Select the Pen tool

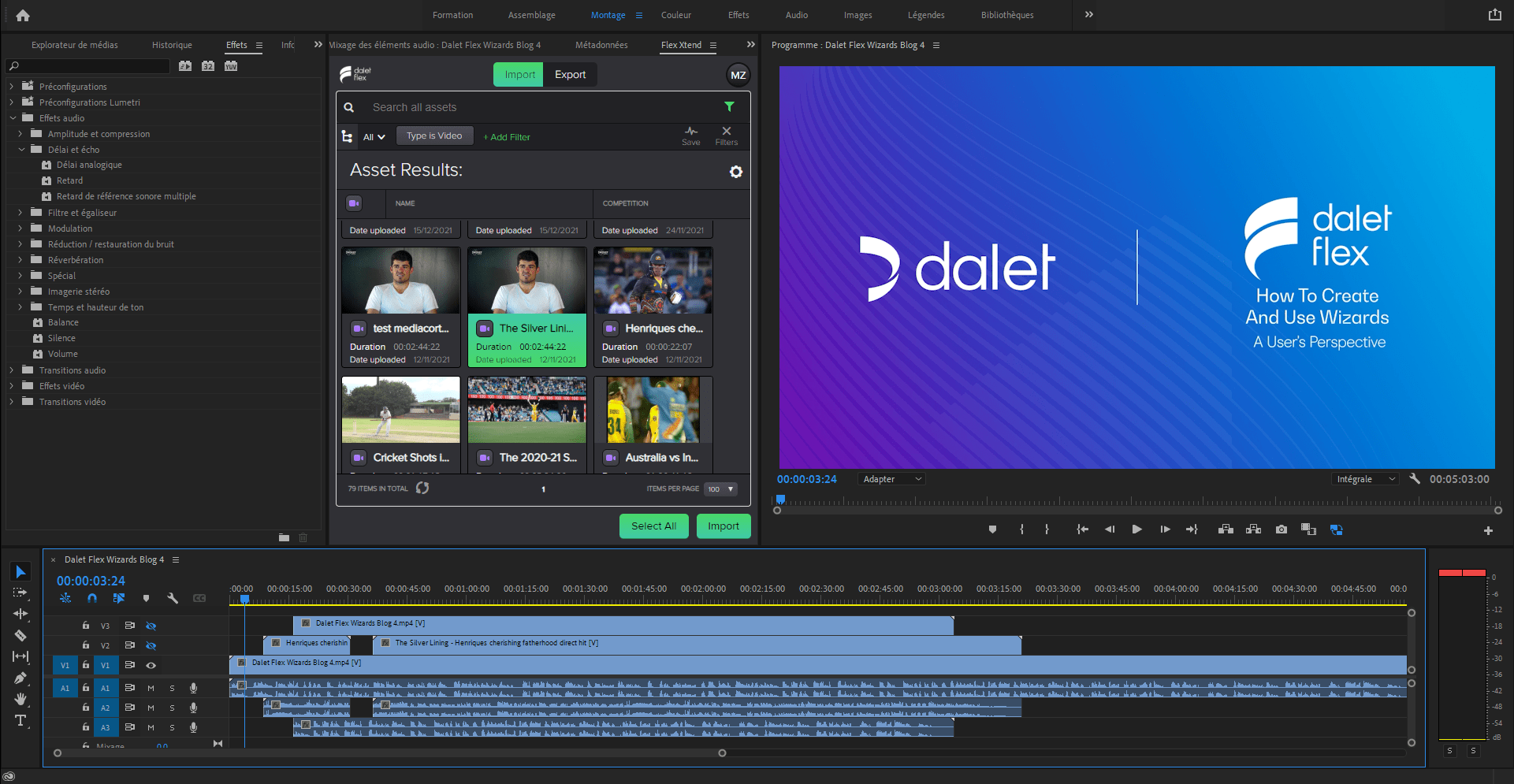tap(20, 678)
